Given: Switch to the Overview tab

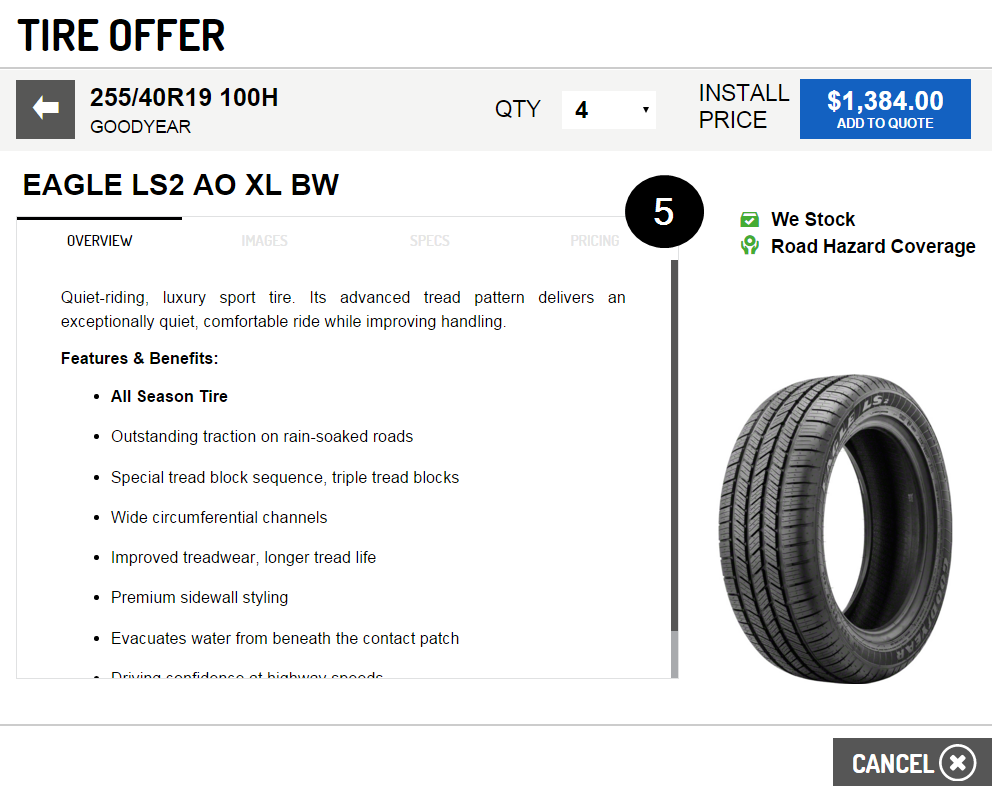Looking at the screenshot, I should click(99, 241).
